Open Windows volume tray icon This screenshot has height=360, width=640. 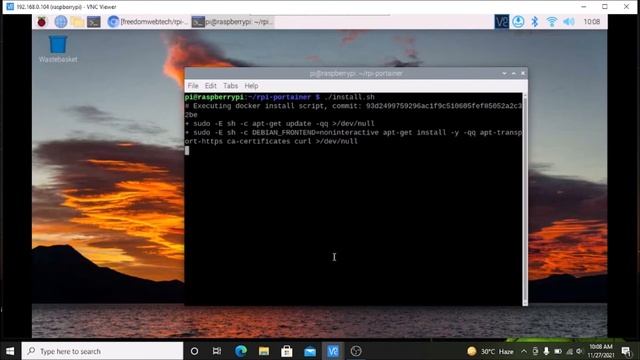(579, 351)
